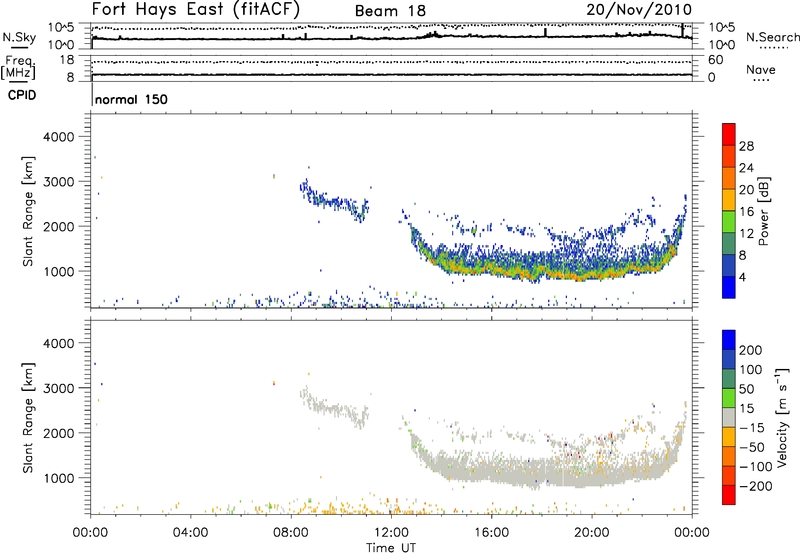The width and height of the screenshot is (800, 554).
Task: Select the '100' Velocity colorbar value
Action: click(751, 369)
